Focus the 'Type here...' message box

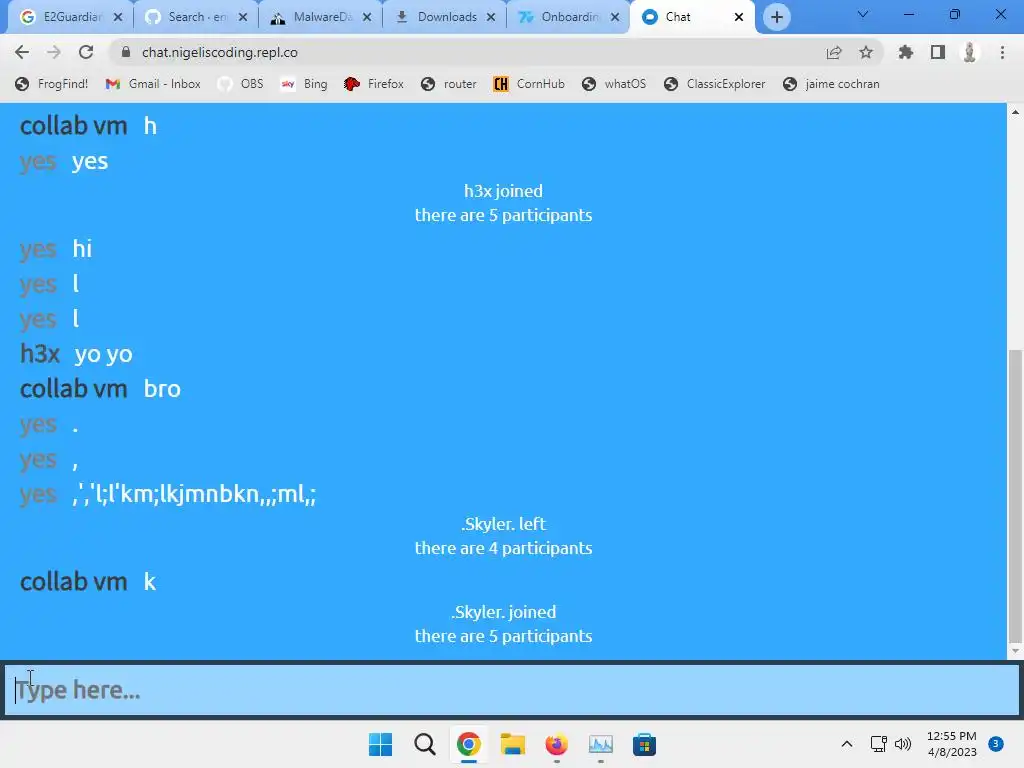(512, 690)
